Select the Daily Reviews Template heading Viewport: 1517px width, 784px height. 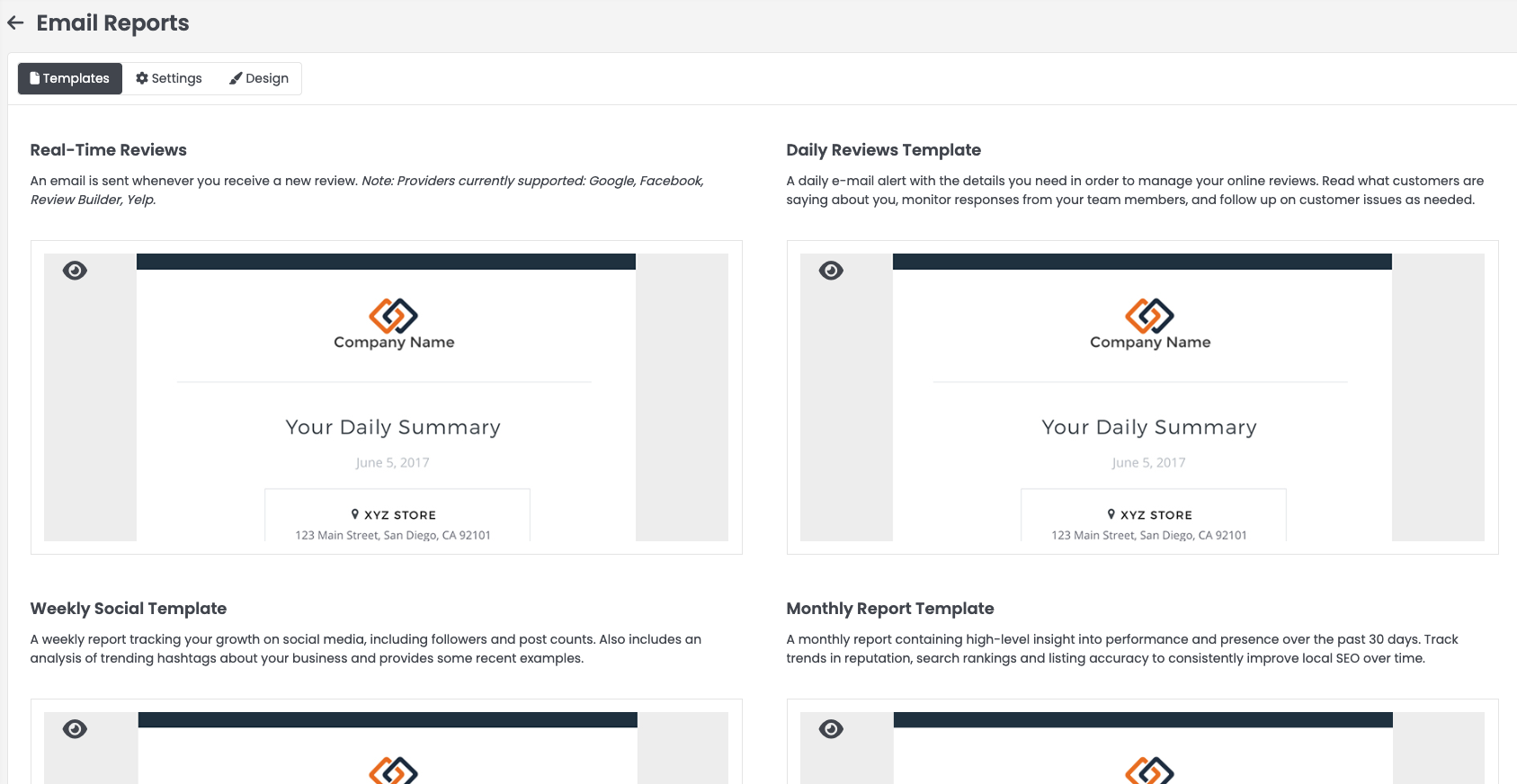tap(883, 150)
